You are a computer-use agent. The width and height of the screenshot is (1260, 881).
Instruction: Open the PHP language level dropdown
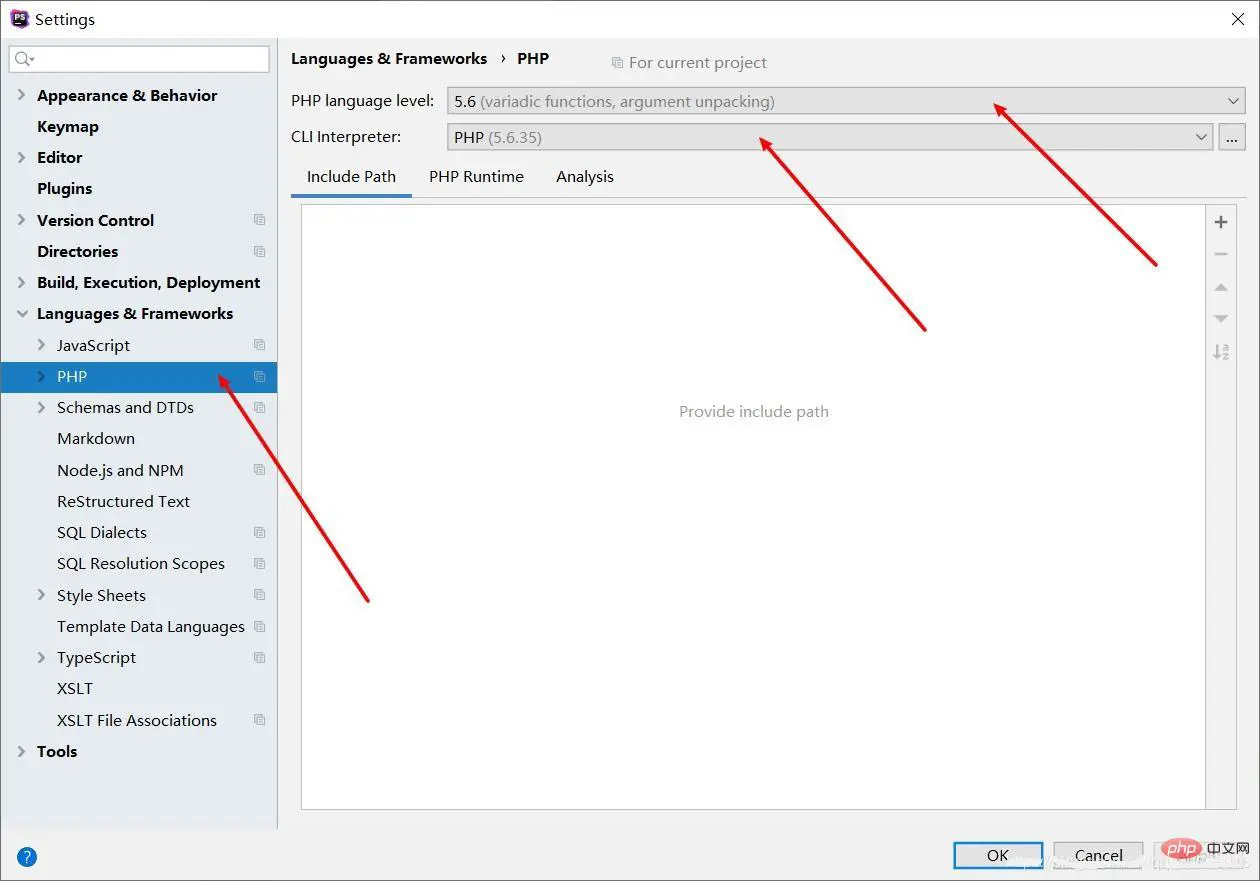point(845,101)
